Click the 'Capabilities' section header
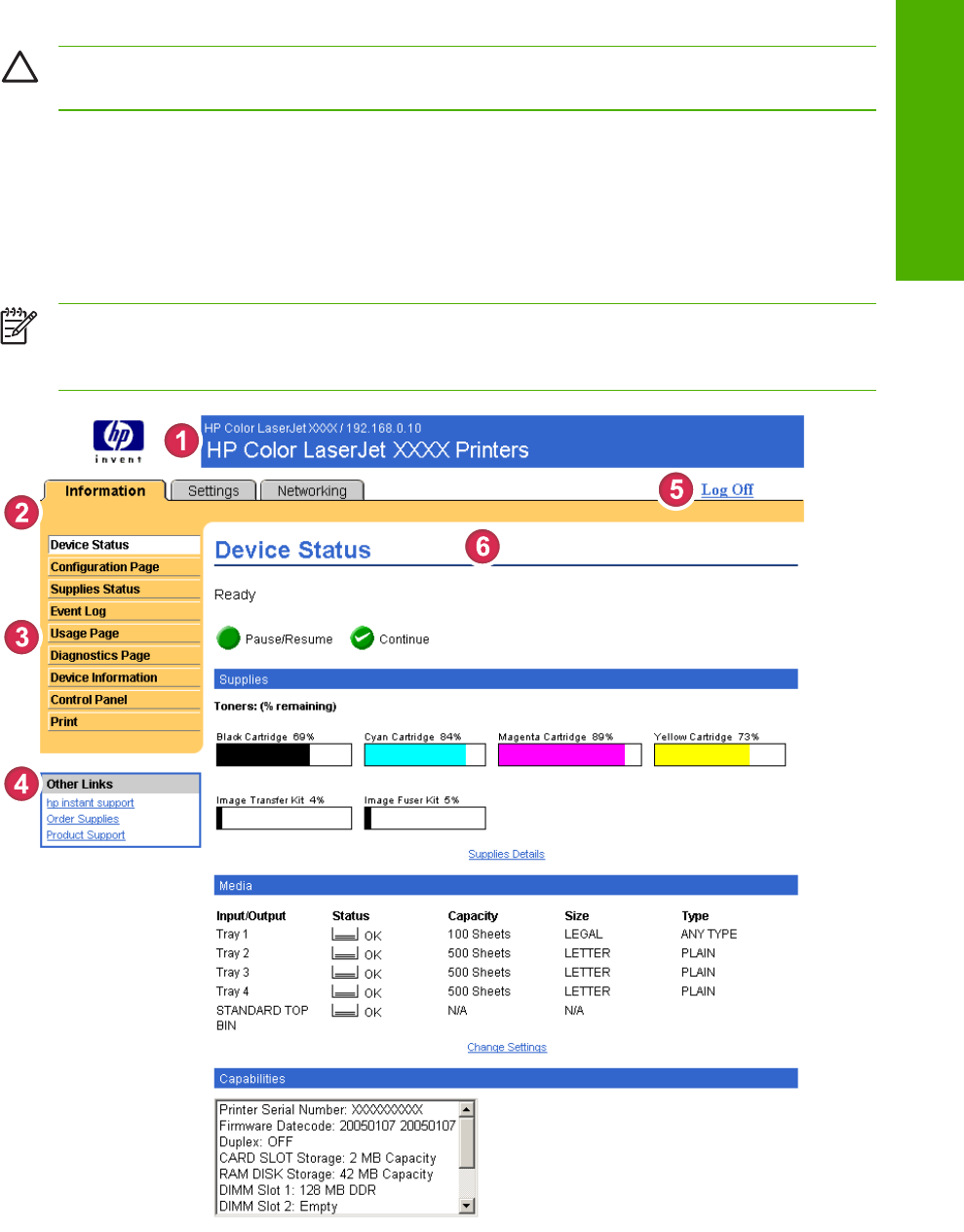Image resolution: width=964 pixels, height=1232 pixels. tap(506, 1079)
